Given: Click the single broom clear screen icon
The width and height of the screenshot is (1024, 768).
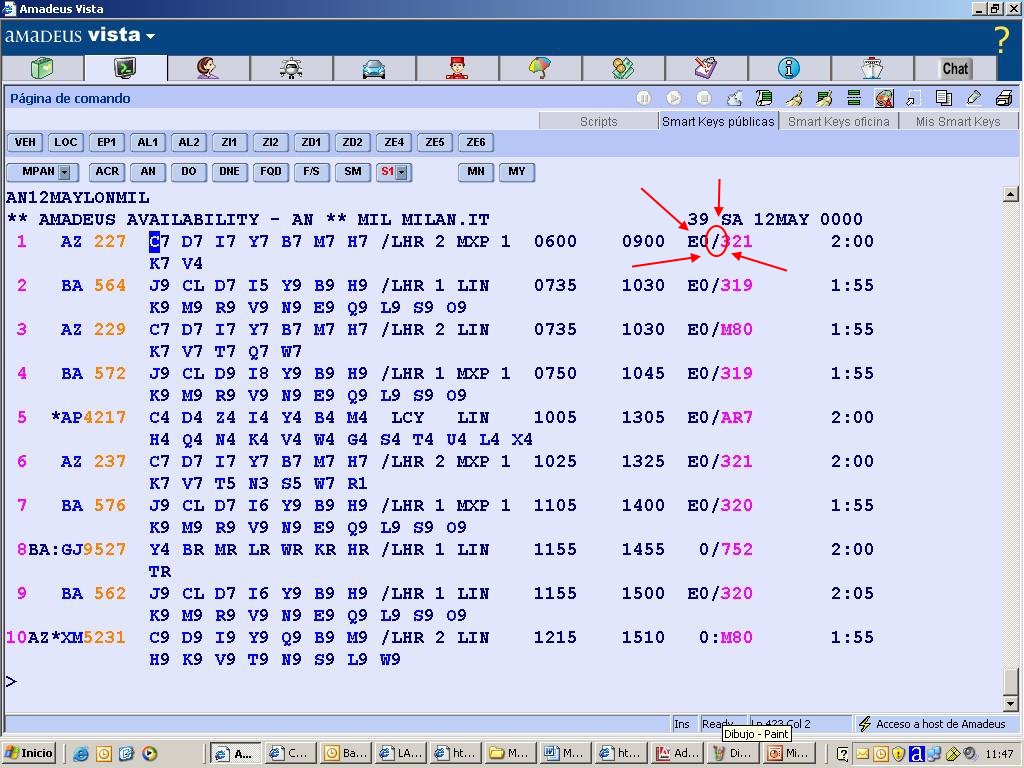Looking at the screenshot, I should tap(794, 98).
